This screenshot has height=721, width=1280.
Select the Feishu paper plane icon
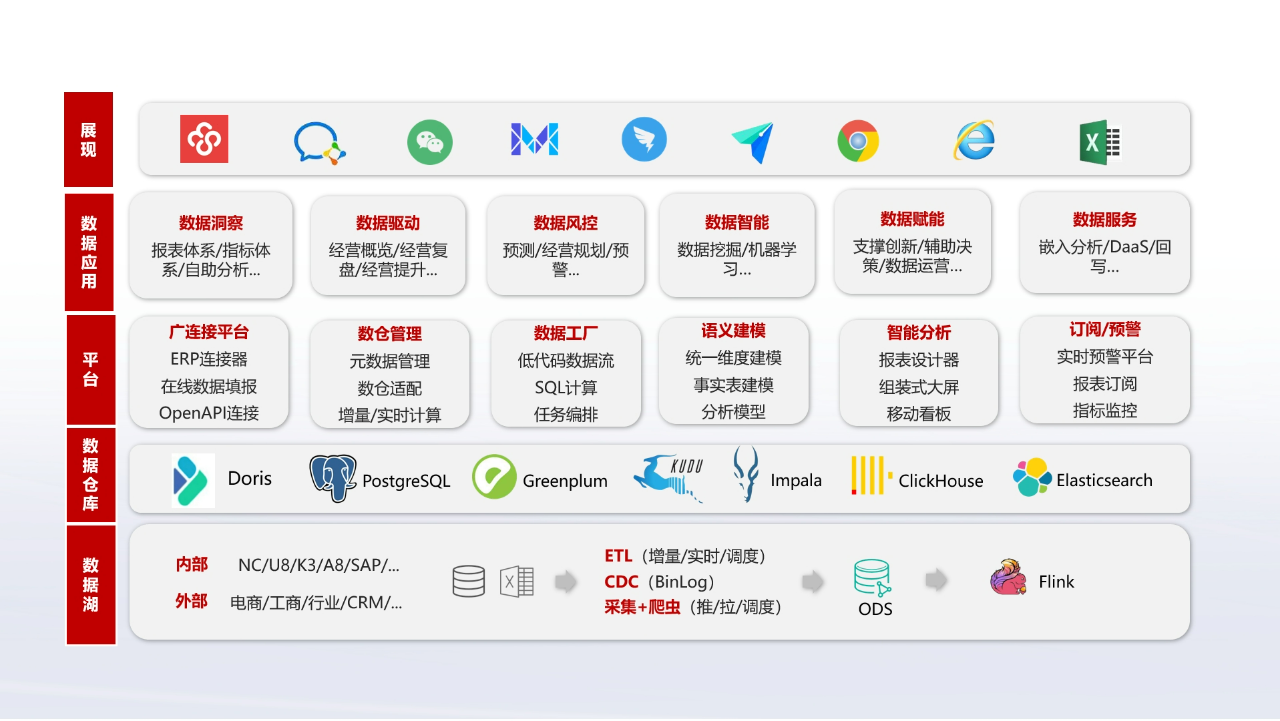pyautogui.click(x=753, y=143)
